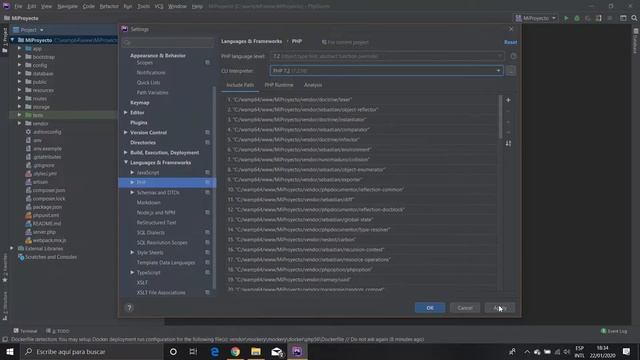Viewport: 640px width, 360px height.
Task: Click the include path list scrollbar
Action: point(500,116)
